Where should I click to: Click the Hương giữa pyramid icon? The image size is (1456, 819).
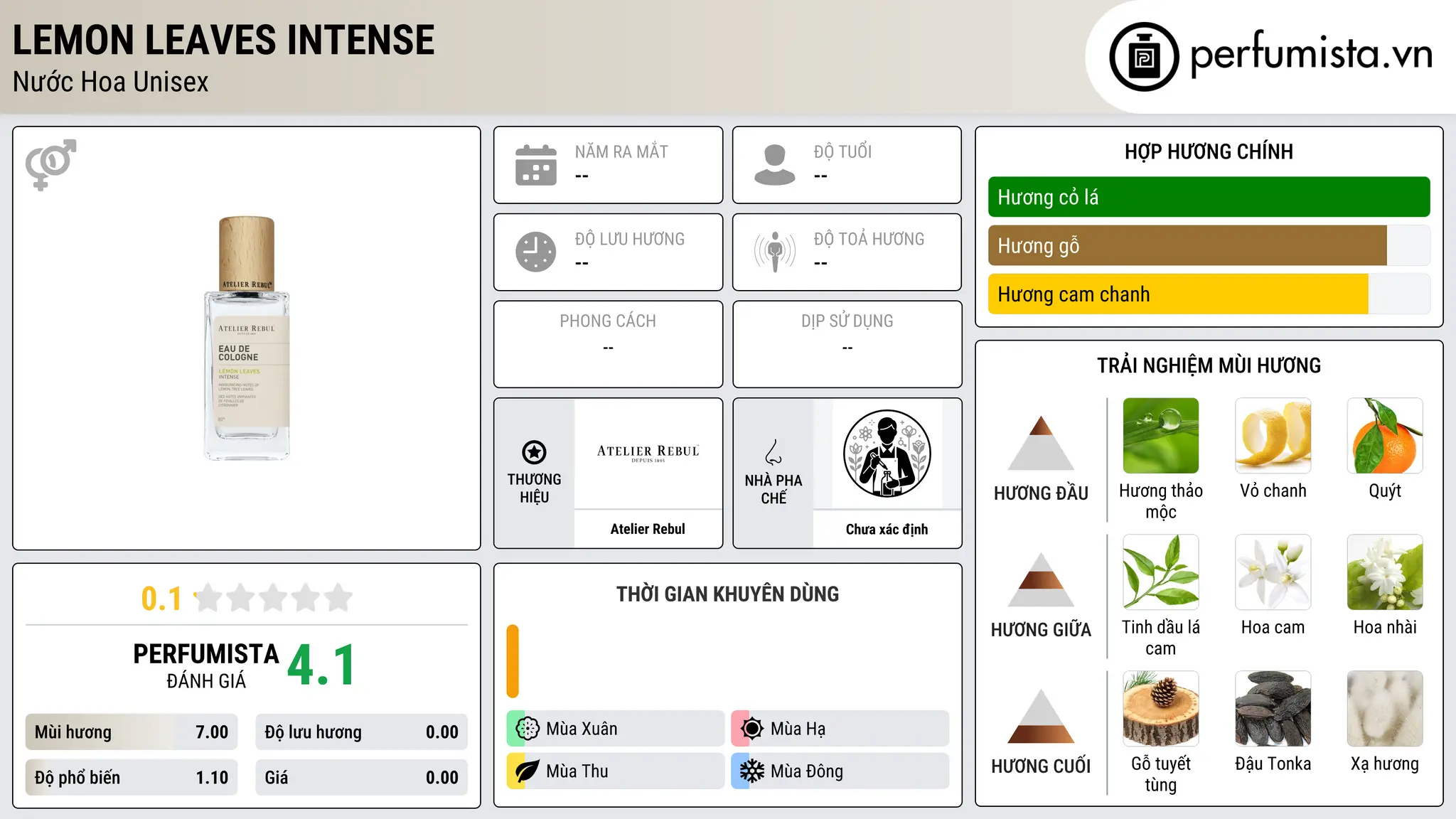click(x=1041, y=579)
